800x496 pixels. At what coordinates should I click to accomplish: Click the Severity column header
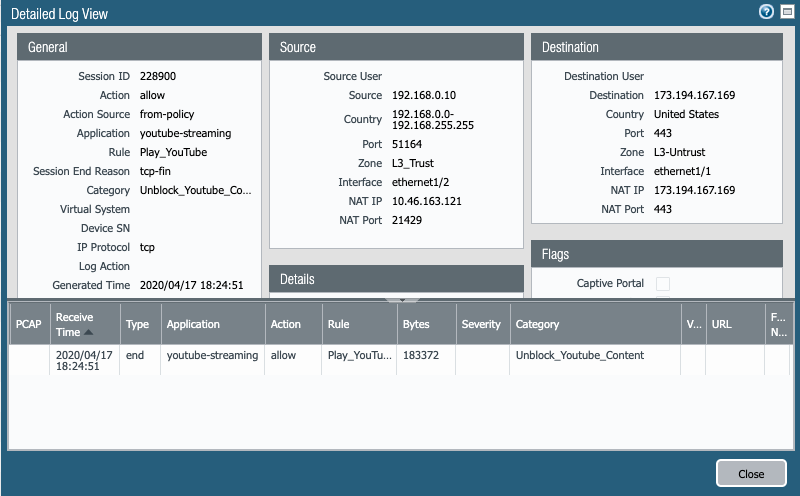click(x=480, y=324)
